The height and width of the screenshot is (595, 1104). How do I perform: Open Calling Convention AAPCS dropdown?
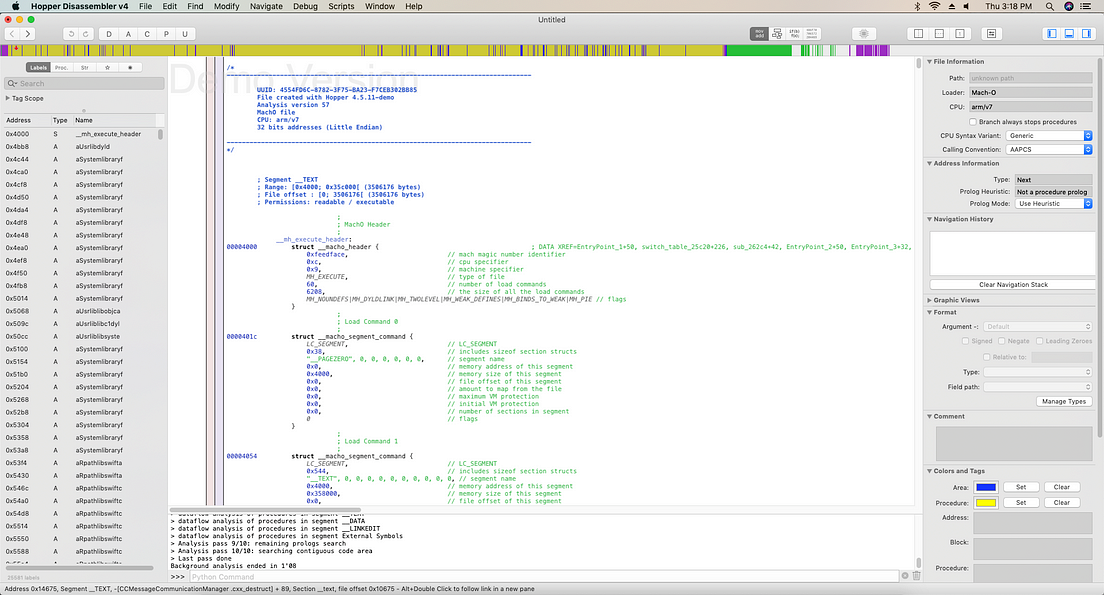1048,149
